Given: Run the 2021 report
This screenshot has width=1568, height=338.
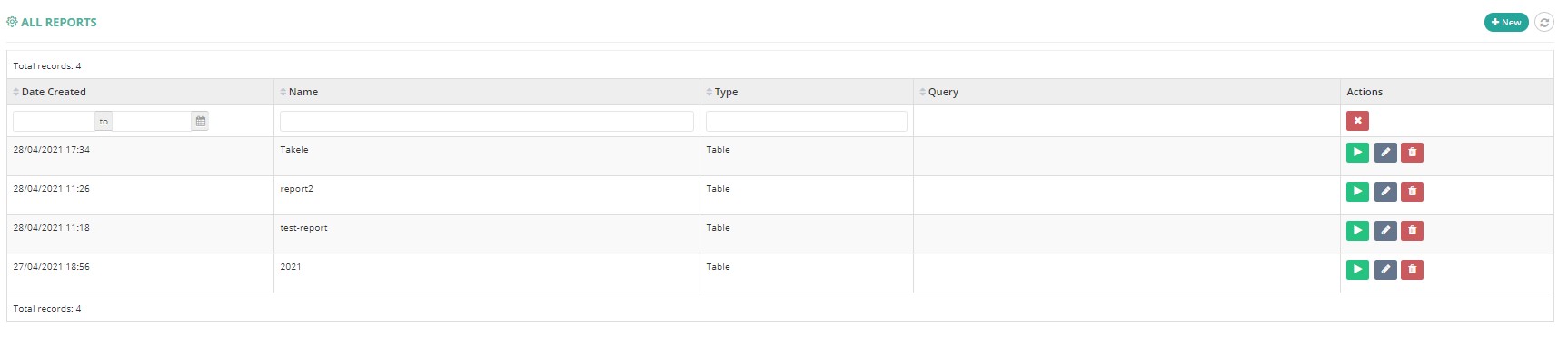Looking at the screenshot, I should [1357, 270].
